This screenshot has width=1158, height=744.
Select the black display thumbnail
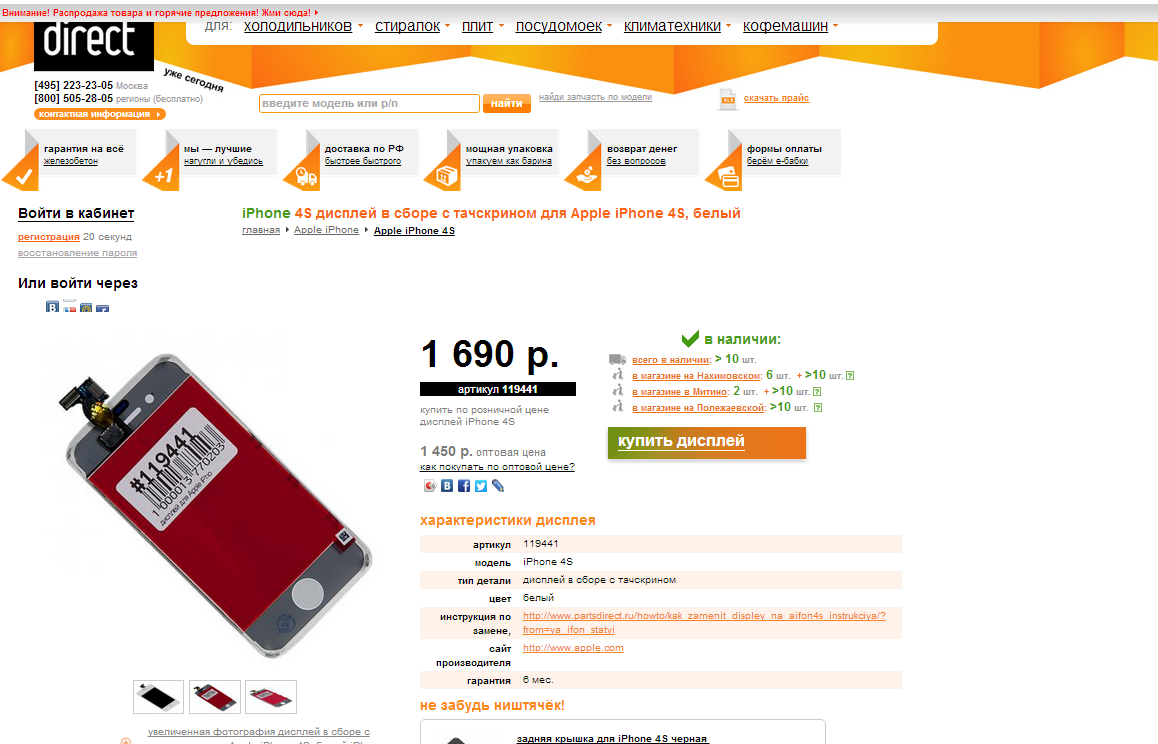click(x=158, y=697)
